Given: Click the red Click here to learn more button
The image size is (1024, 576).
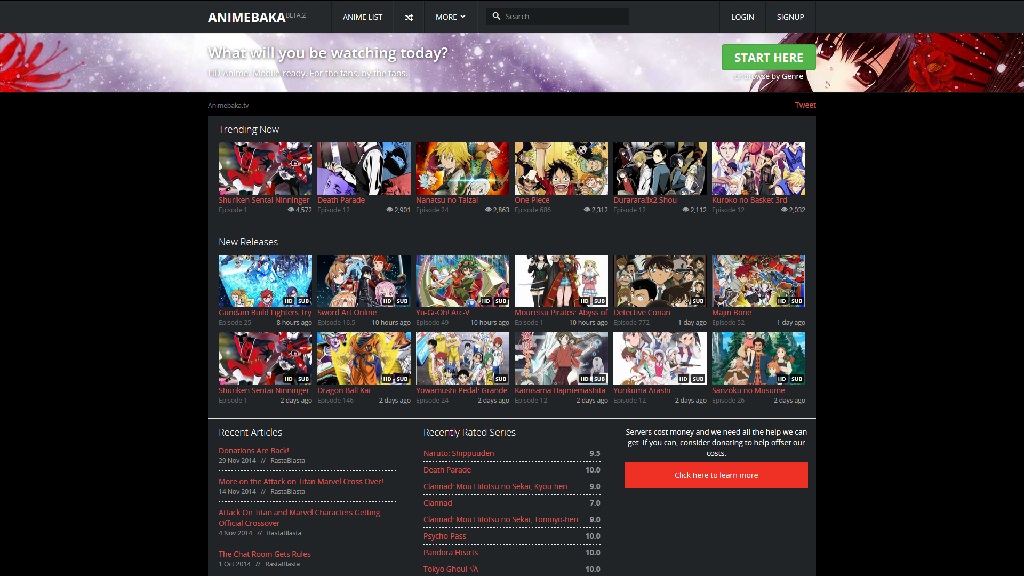Looking at the screenshot, I should [716, 475].
